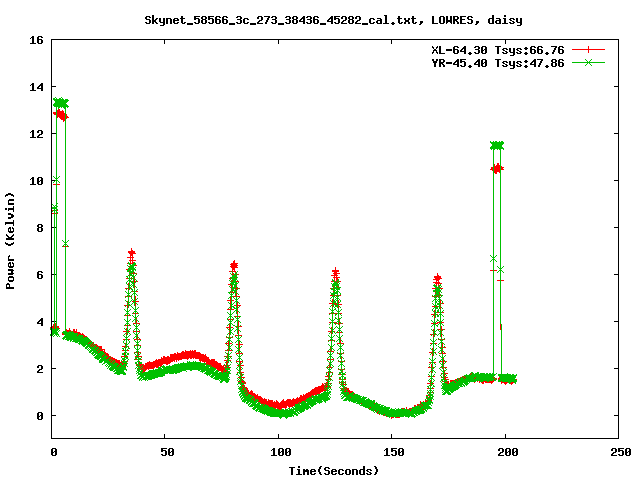Click the legend entry YR-45.40 Tsys:47.86
The image size is (640, 480).
tap(498, 63)
